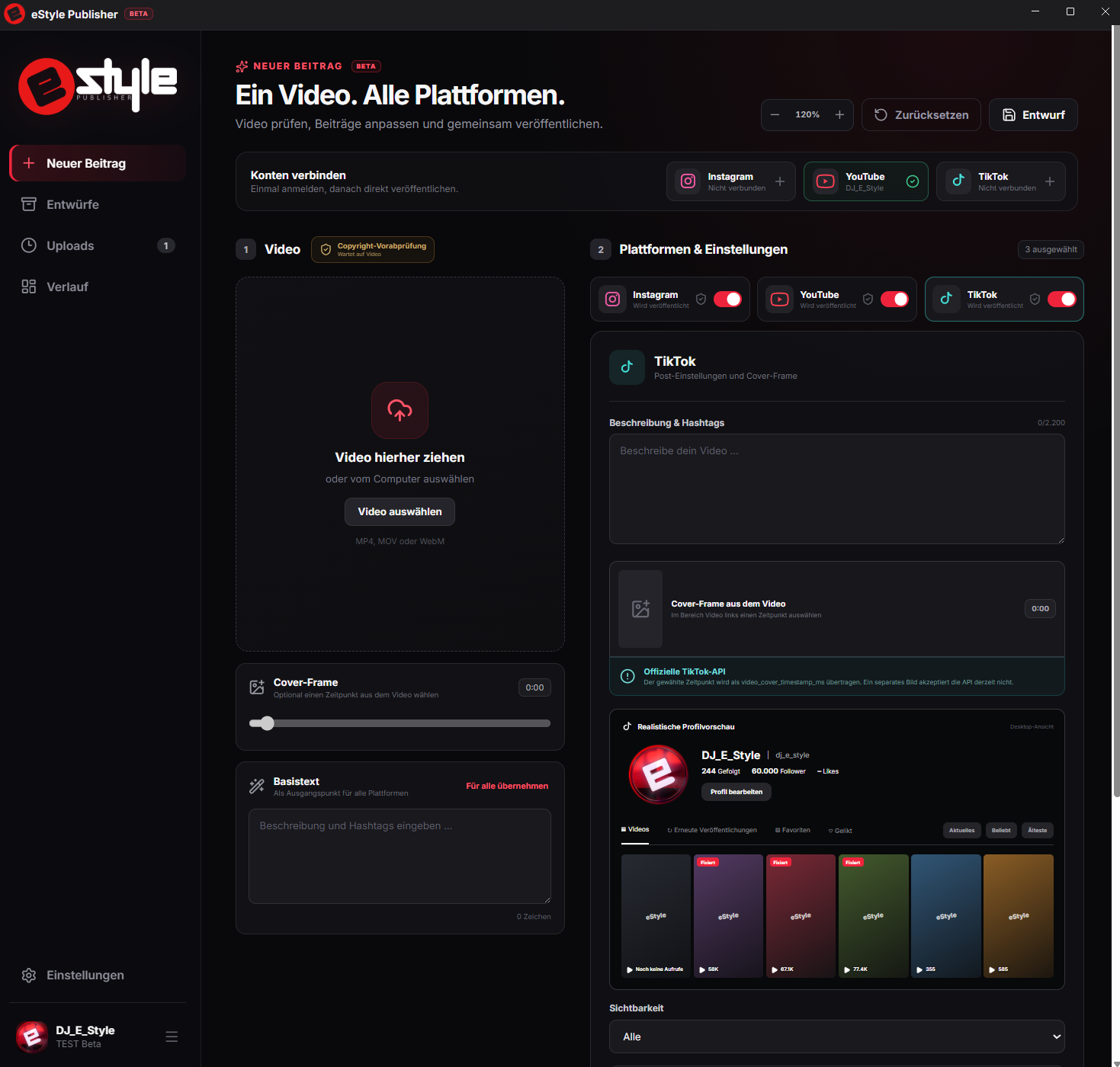1120x1067 pixels.
Task: Open the video thumbnail with 77.4K views
Action: coord(874,916)
